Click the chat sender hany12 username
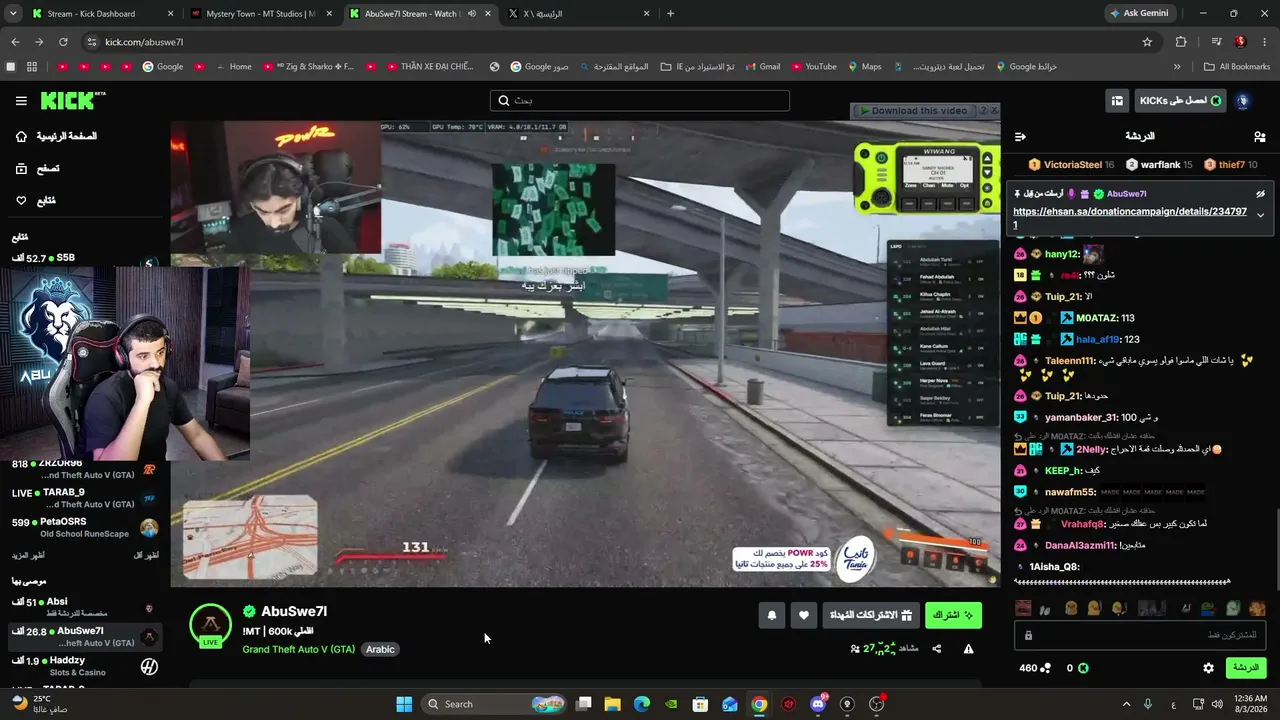The height and width of the screenshot is (720, 1280). pyautogui.click(x=1062, y=255)
